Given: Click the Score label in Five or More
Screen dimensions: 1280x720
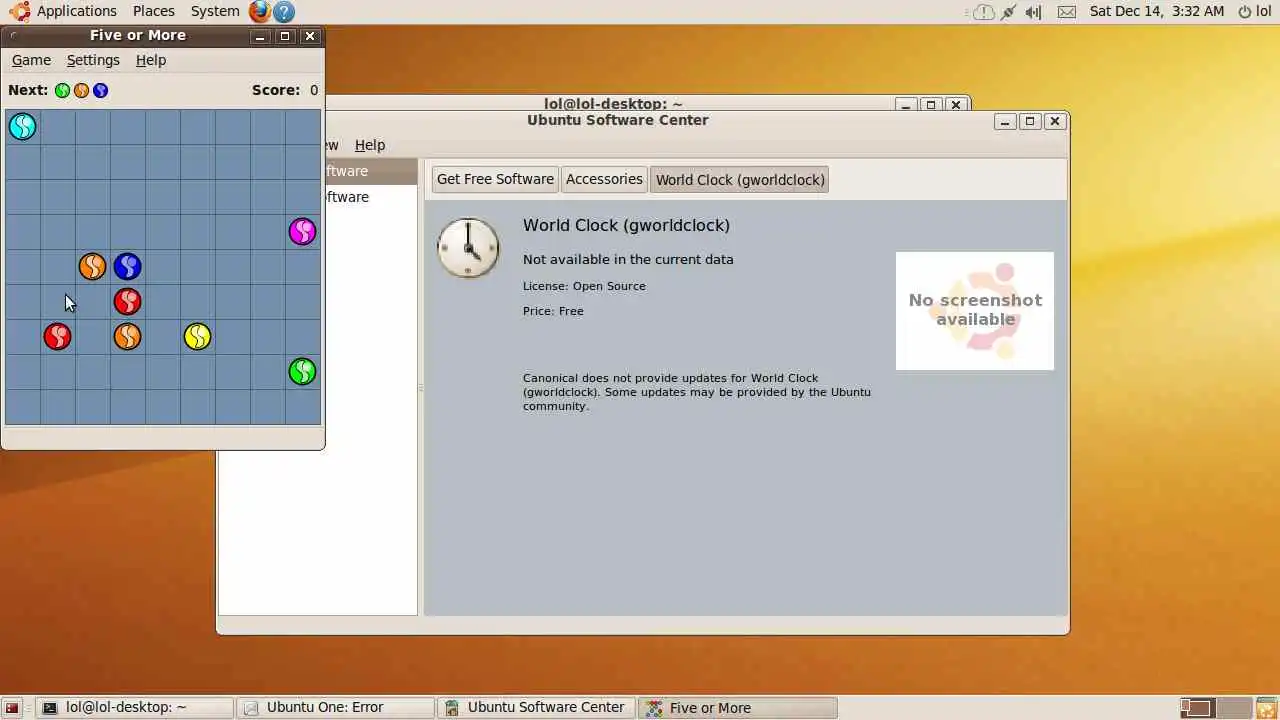Looking at the screenshot, I should pos(276,90).
